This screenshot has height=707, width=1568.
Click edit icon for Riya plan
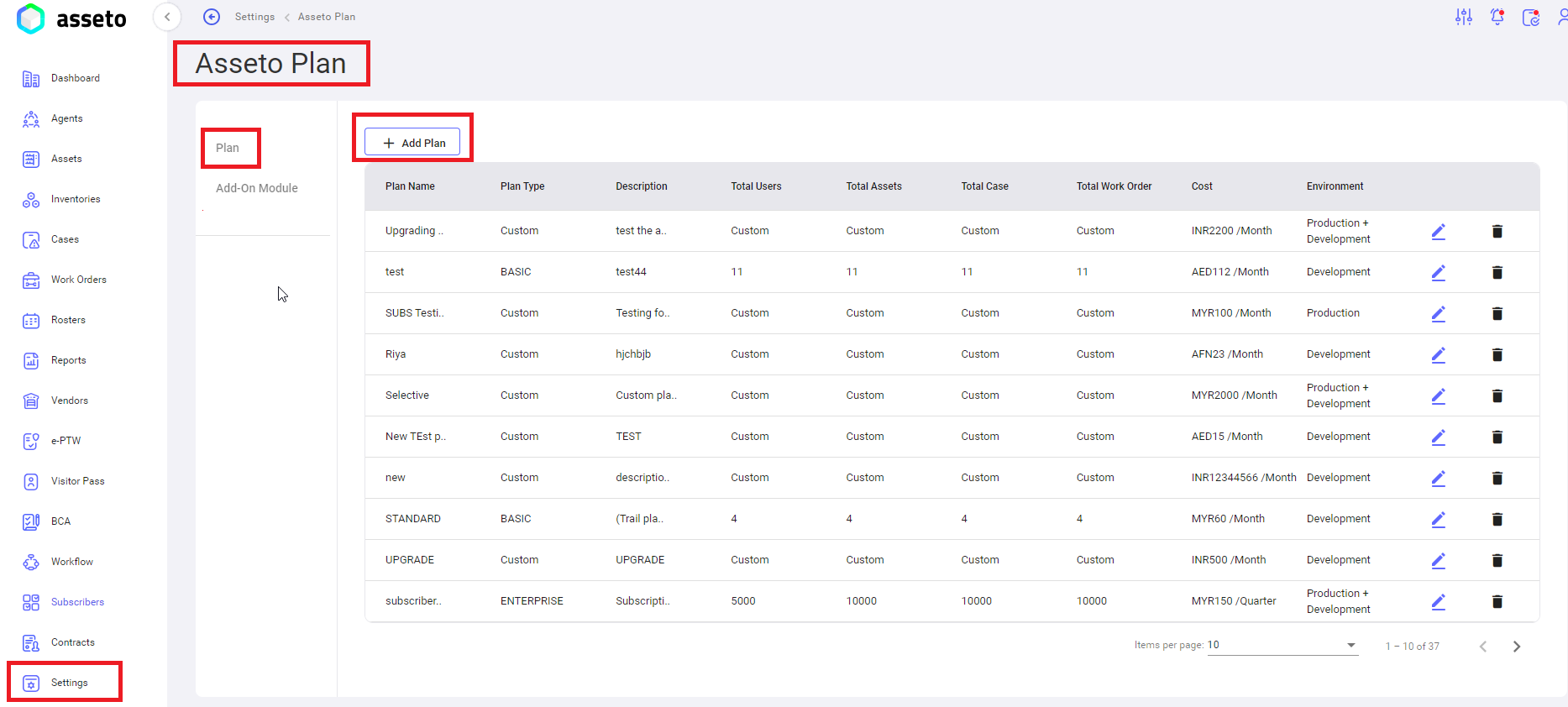click(x=1438, y=354)
